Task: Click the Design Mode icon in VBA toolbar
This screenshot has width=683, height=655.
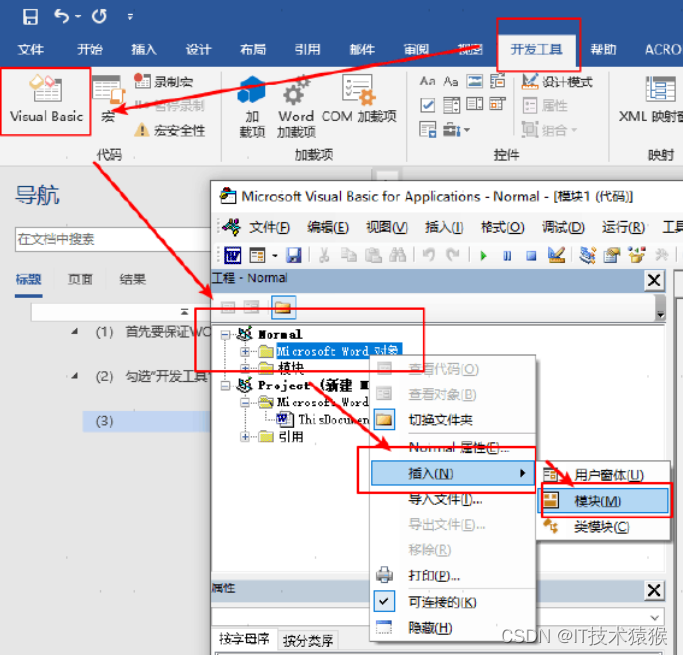Action: pos(556,255)
